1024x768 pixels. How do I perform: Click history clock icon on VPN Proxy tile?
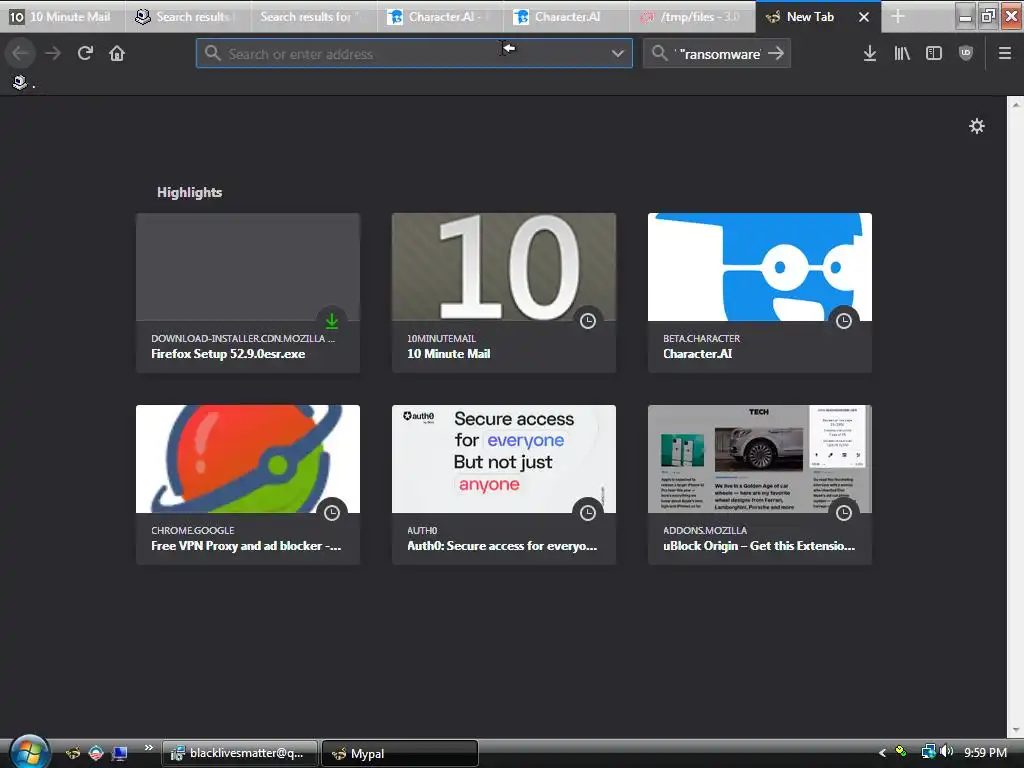coord(332,513)
